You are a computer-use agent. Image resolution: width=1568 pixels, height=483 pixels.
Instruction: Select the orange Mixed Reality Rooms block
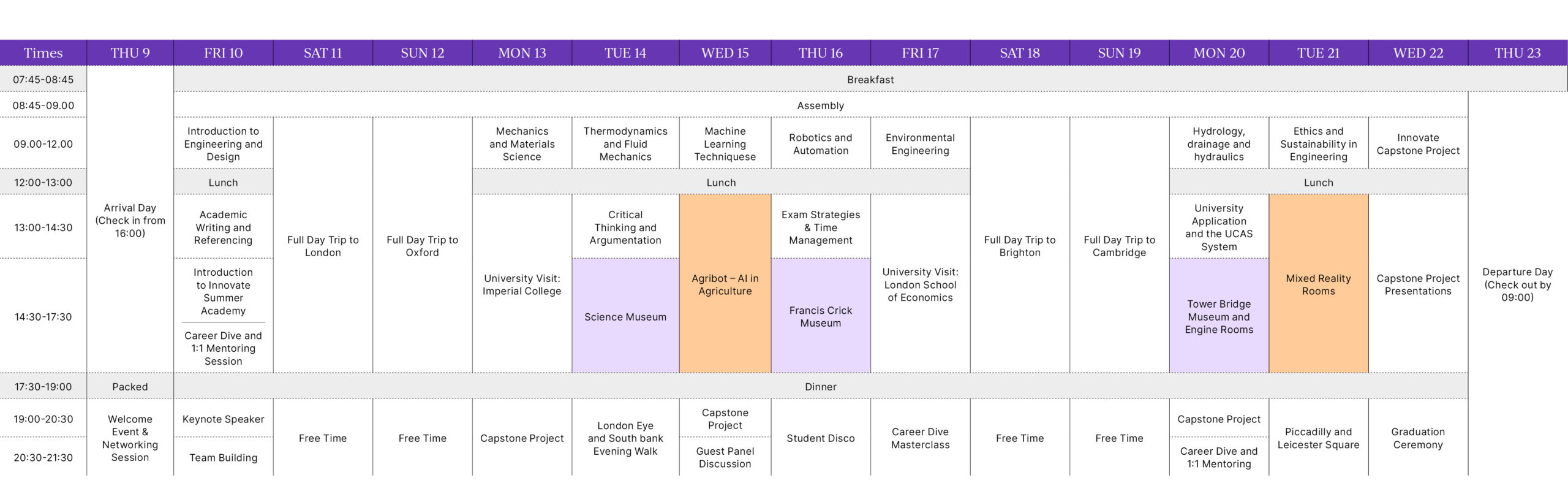point(1318,284)
